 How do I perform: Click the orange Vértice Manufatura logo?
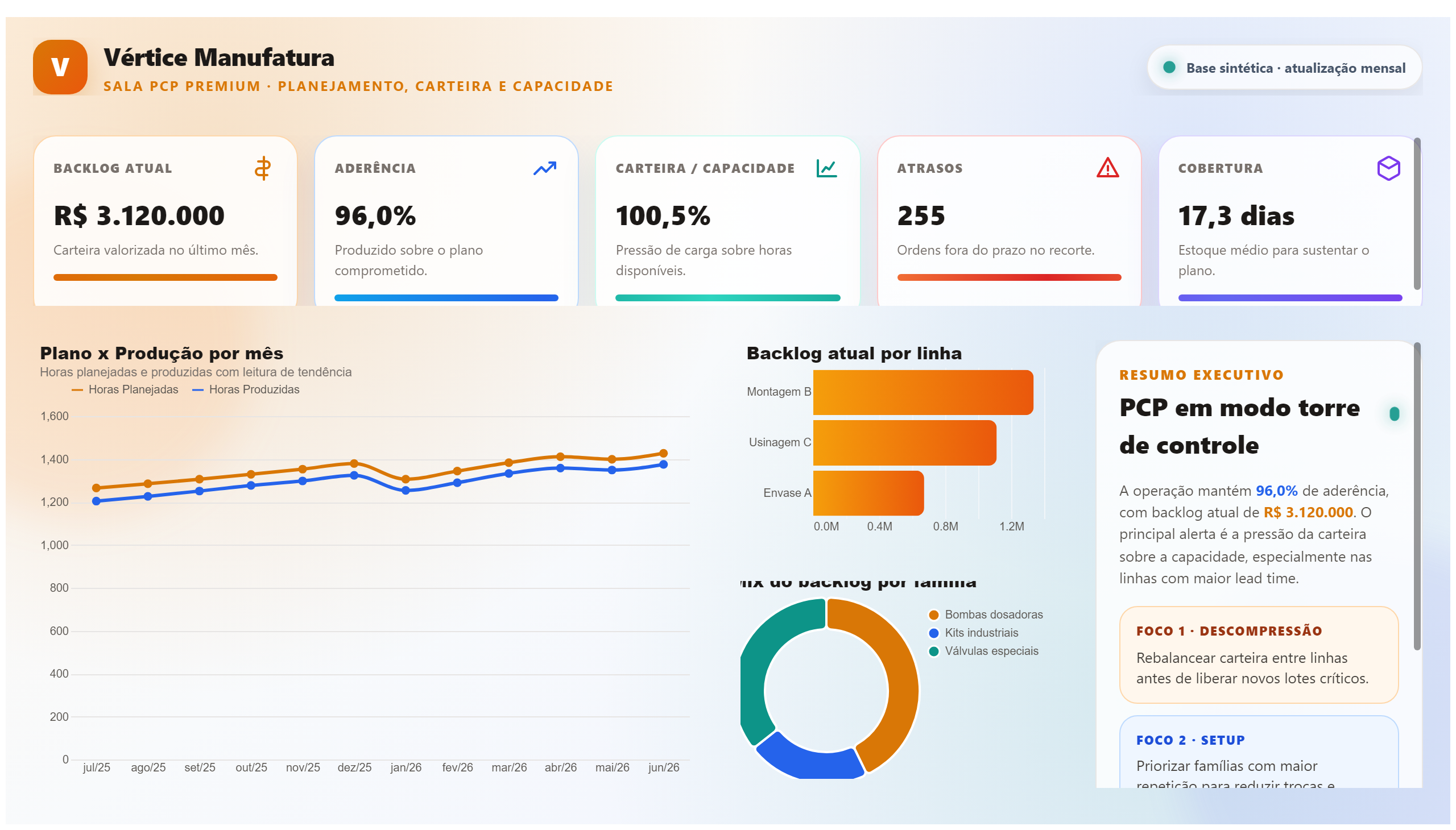tap(60, 67)
